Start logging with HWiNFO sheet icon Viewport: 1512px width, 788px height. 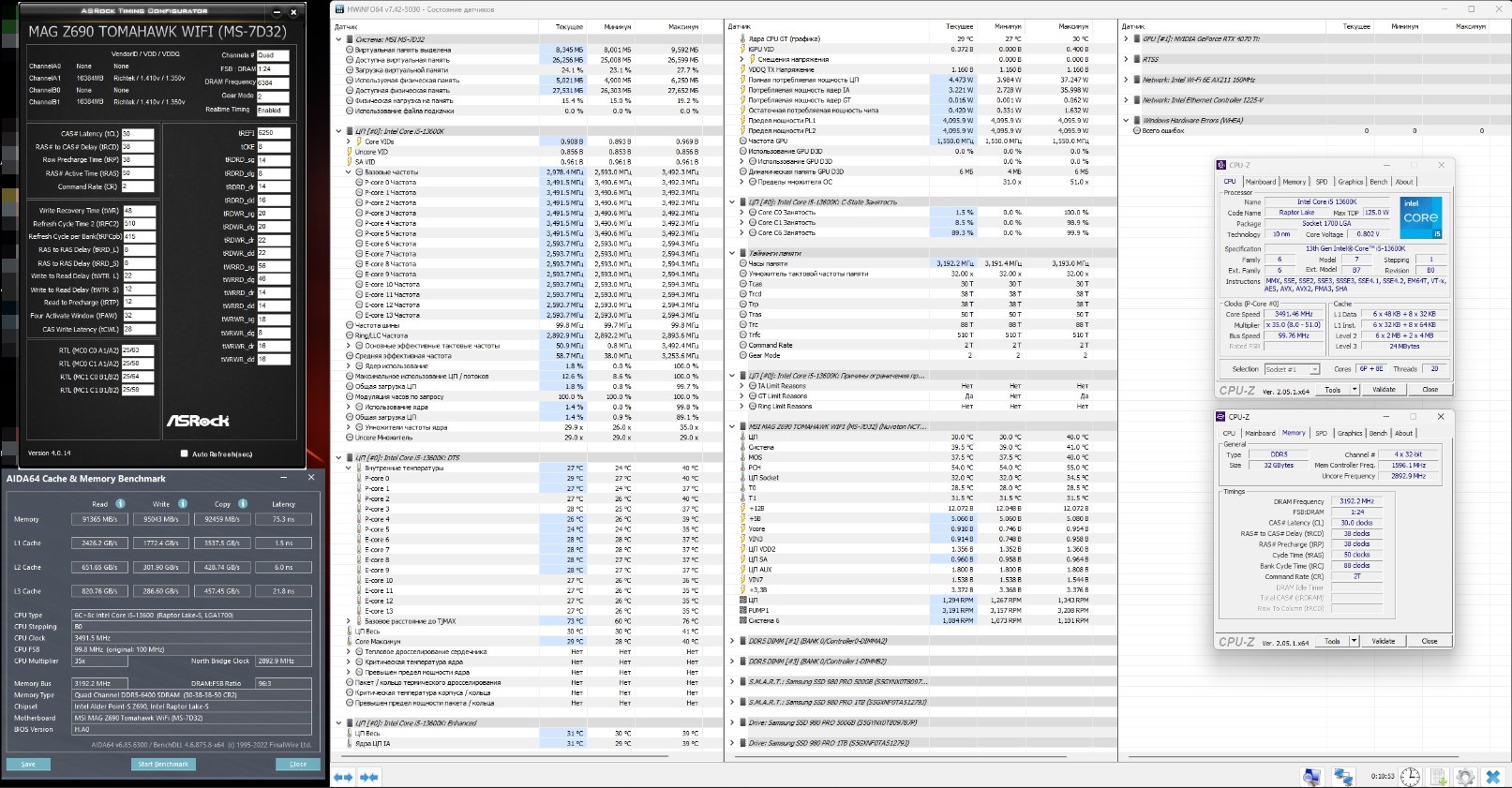(x=1437, y=777)
